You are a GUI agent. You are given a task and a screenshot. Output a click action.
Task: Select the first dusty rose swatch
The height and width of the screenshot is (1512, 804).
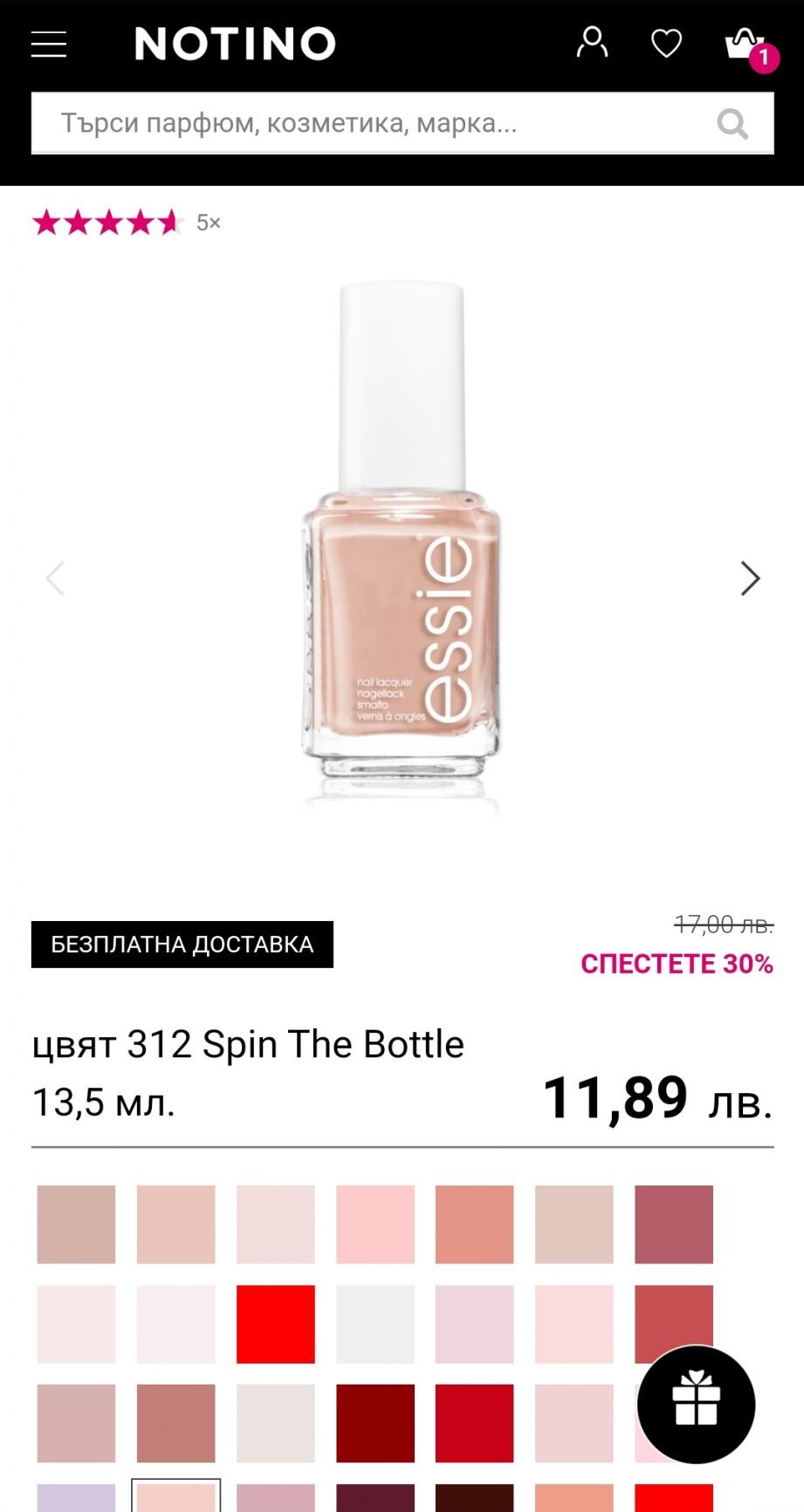click(x=76, y=1224)
